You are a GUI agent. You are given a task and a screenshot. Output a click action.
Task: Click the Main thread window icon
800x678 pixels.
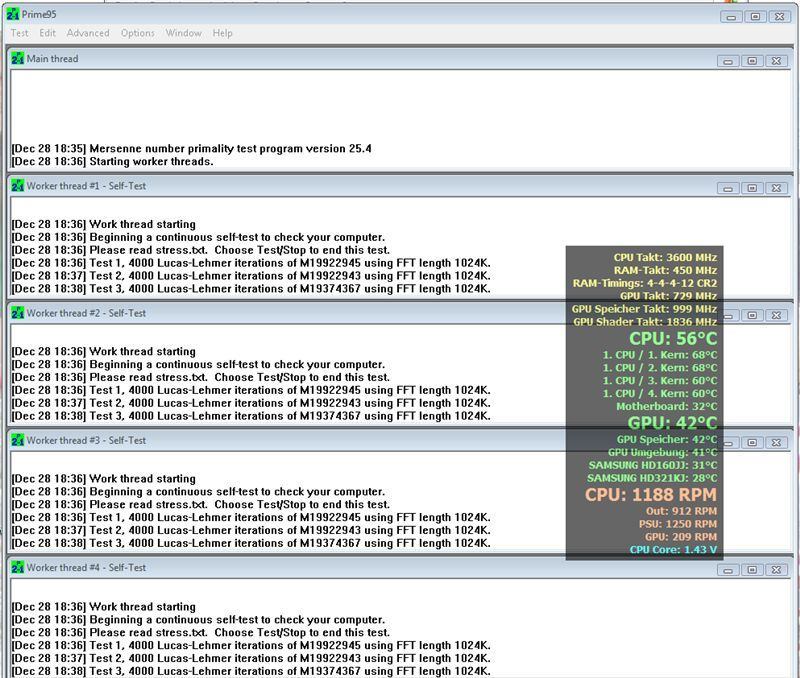(17, 59)
